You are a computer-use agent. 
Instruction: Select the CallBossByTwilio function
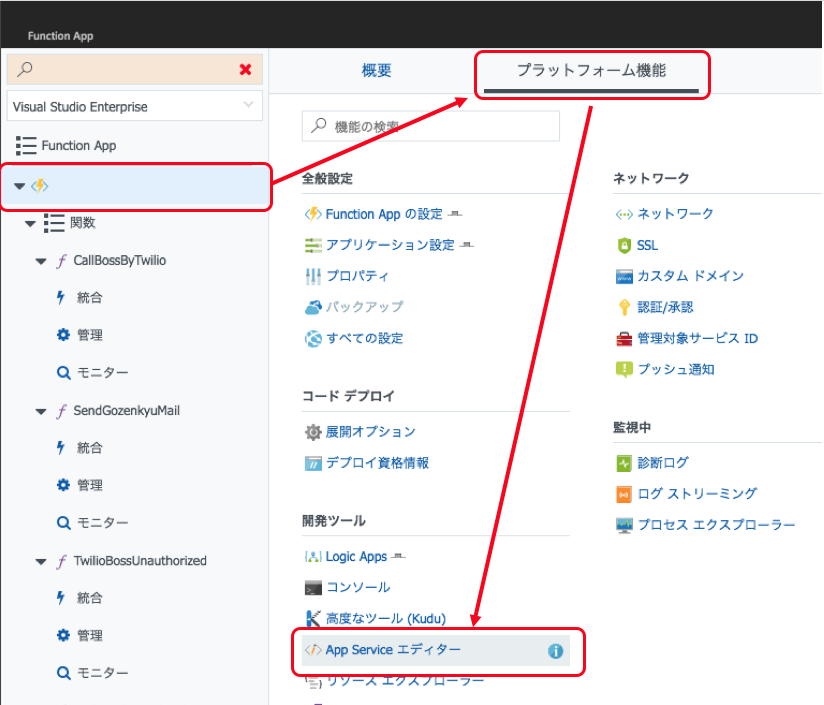[119, 261]
